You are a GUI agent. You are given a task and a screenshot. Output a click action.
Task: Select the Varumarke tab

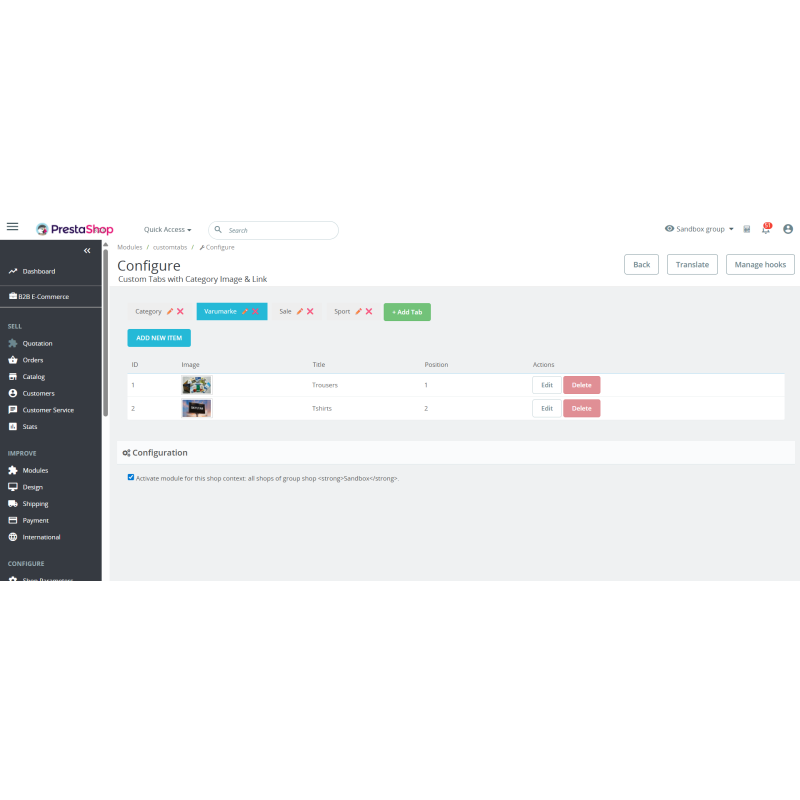(x=220, y=311)
